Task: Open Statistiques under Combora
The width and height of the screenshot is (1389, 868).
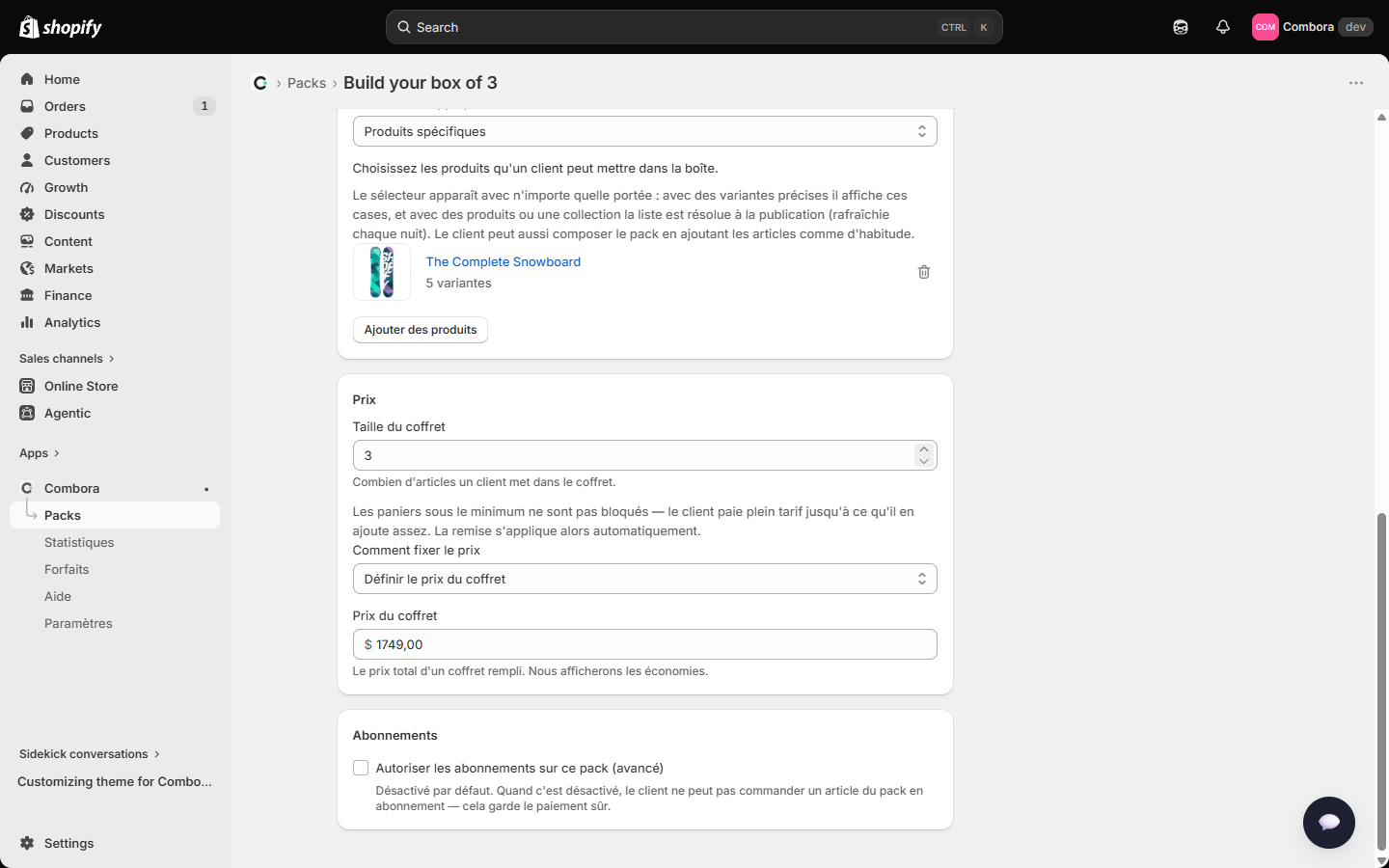Action: click(x=79, y=542)
